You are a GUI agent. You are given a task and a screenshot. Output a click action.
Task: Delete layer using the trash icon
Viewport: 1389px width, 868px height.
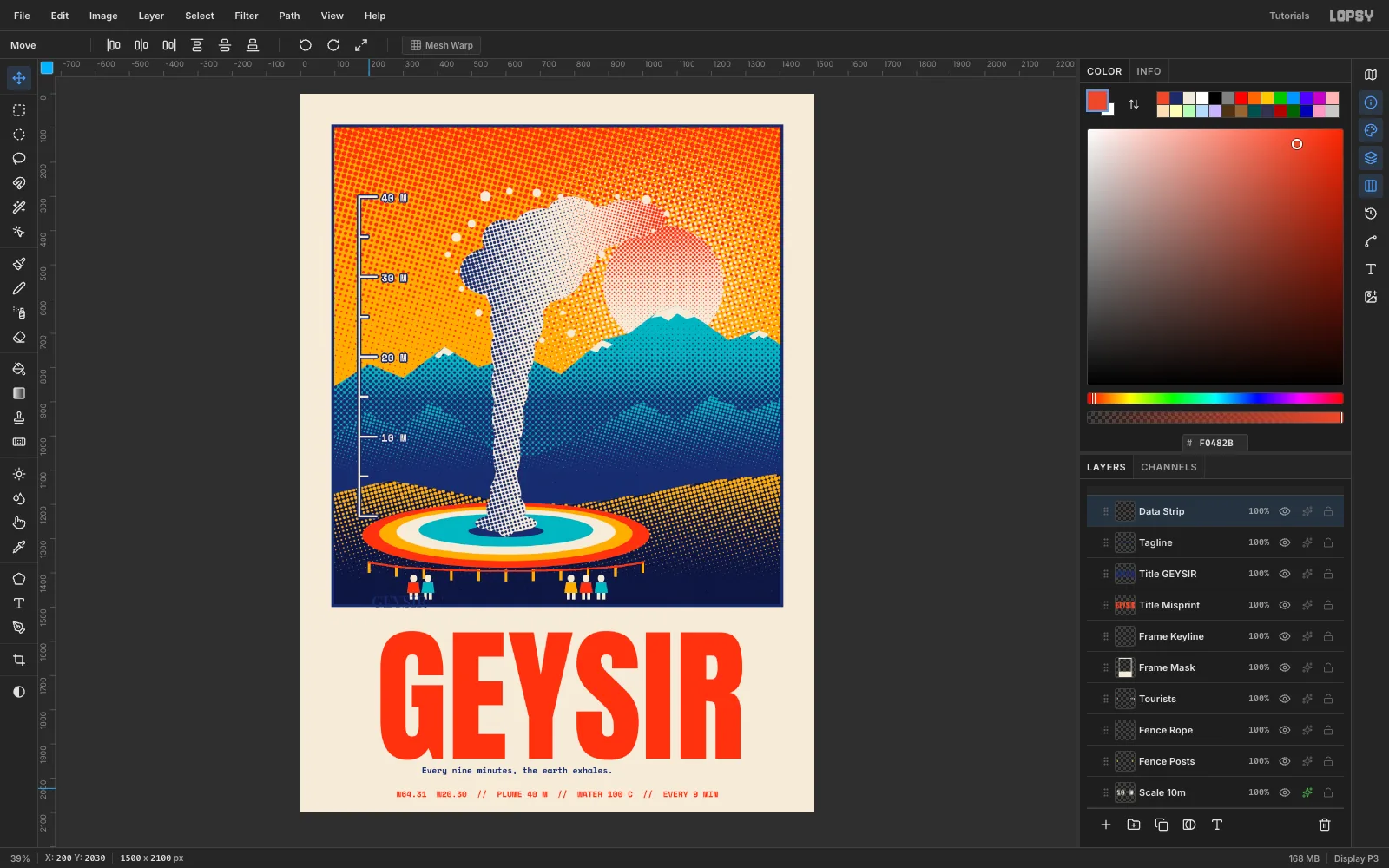[1325, 825]
